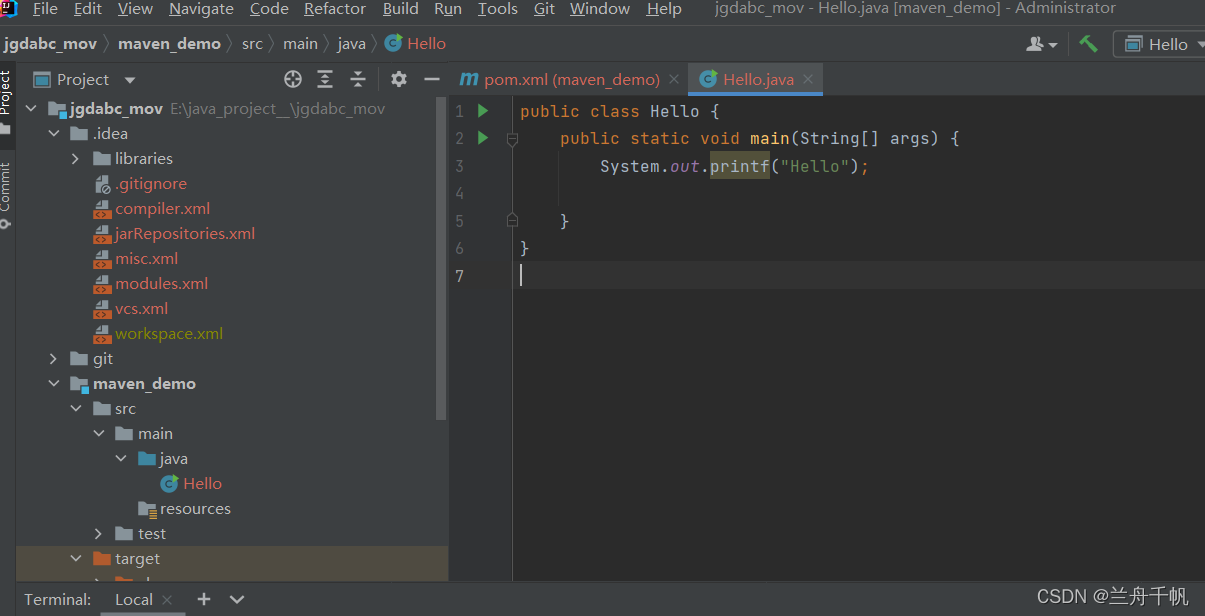This screenshot has width=1205, height=616.
Task: Fold the main method at line 2
Action: pos(512,139)
